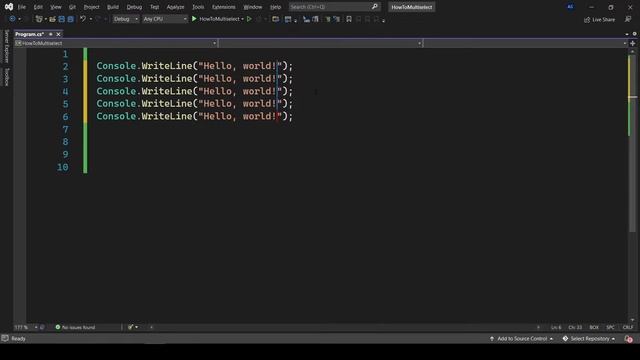The height and width of the screenshot is (360, 640).
Task: Open the Git menu
Action: [72, 7]
